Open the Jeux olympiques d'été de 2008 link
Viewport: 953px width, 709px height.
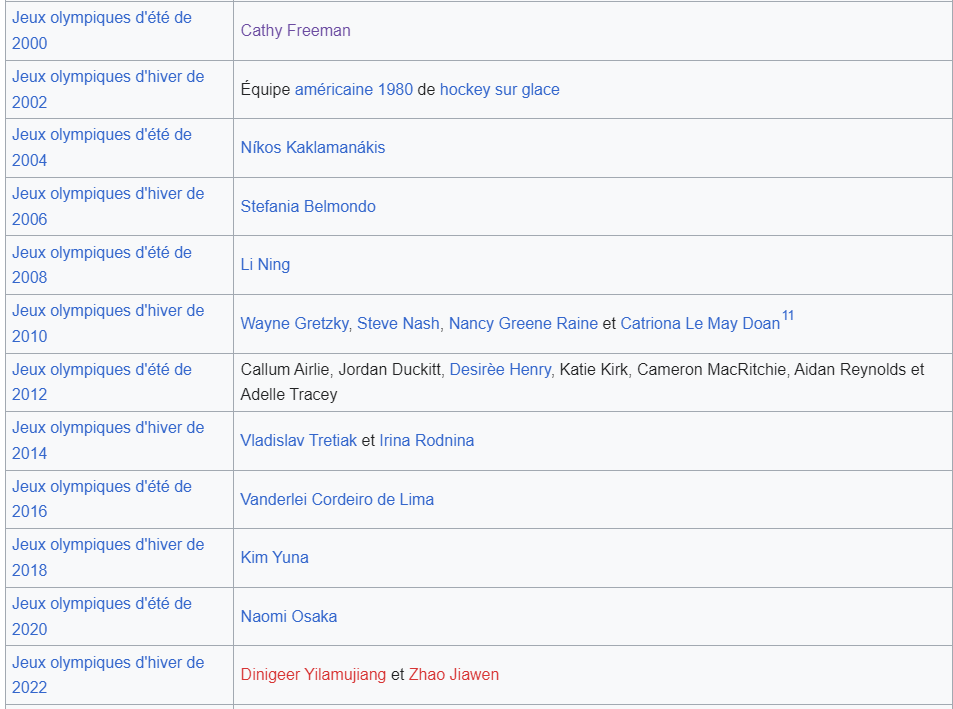click(101, 265)
